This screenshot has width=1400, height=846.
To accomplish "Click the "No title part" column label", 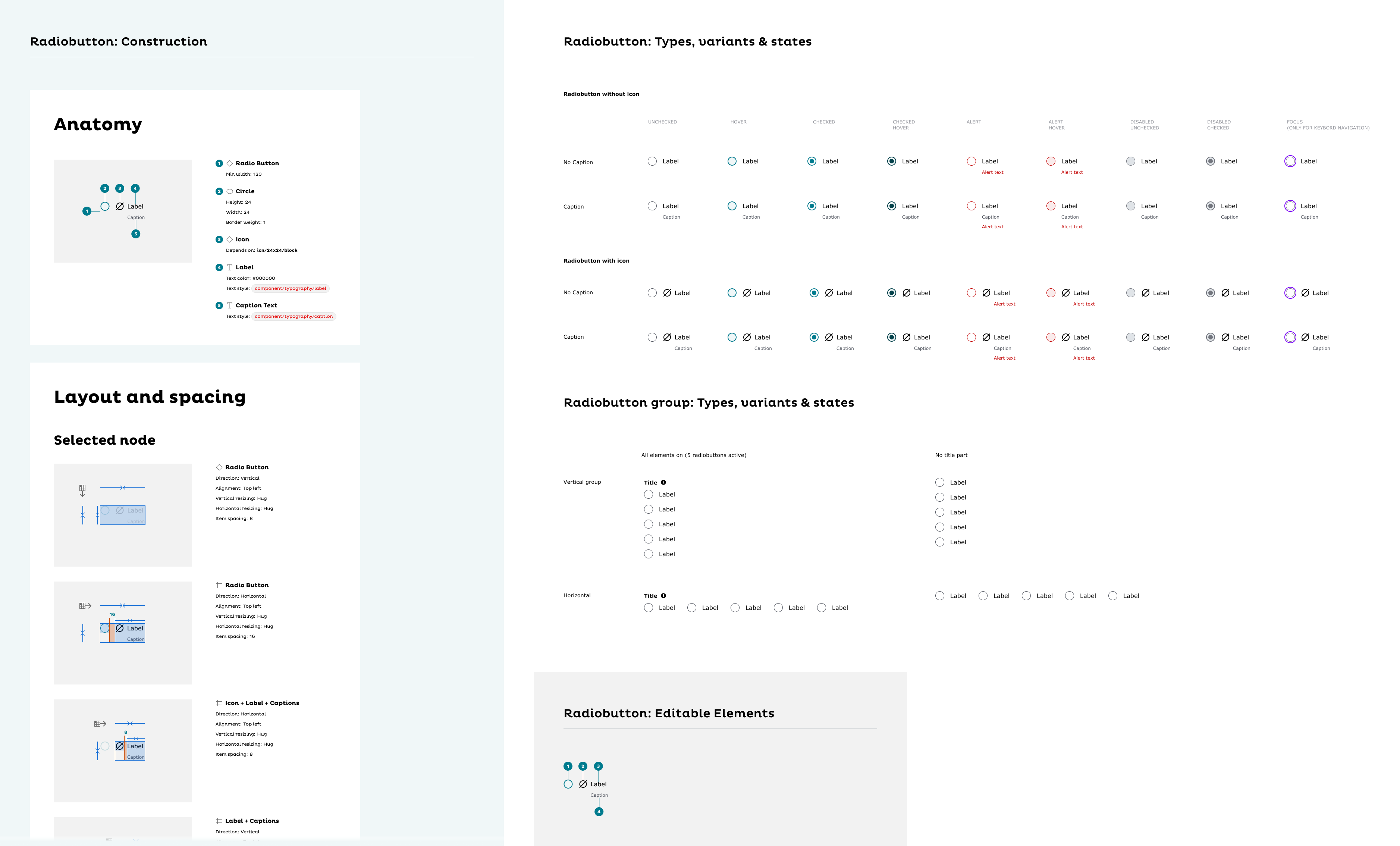I will tap(951, 455).
